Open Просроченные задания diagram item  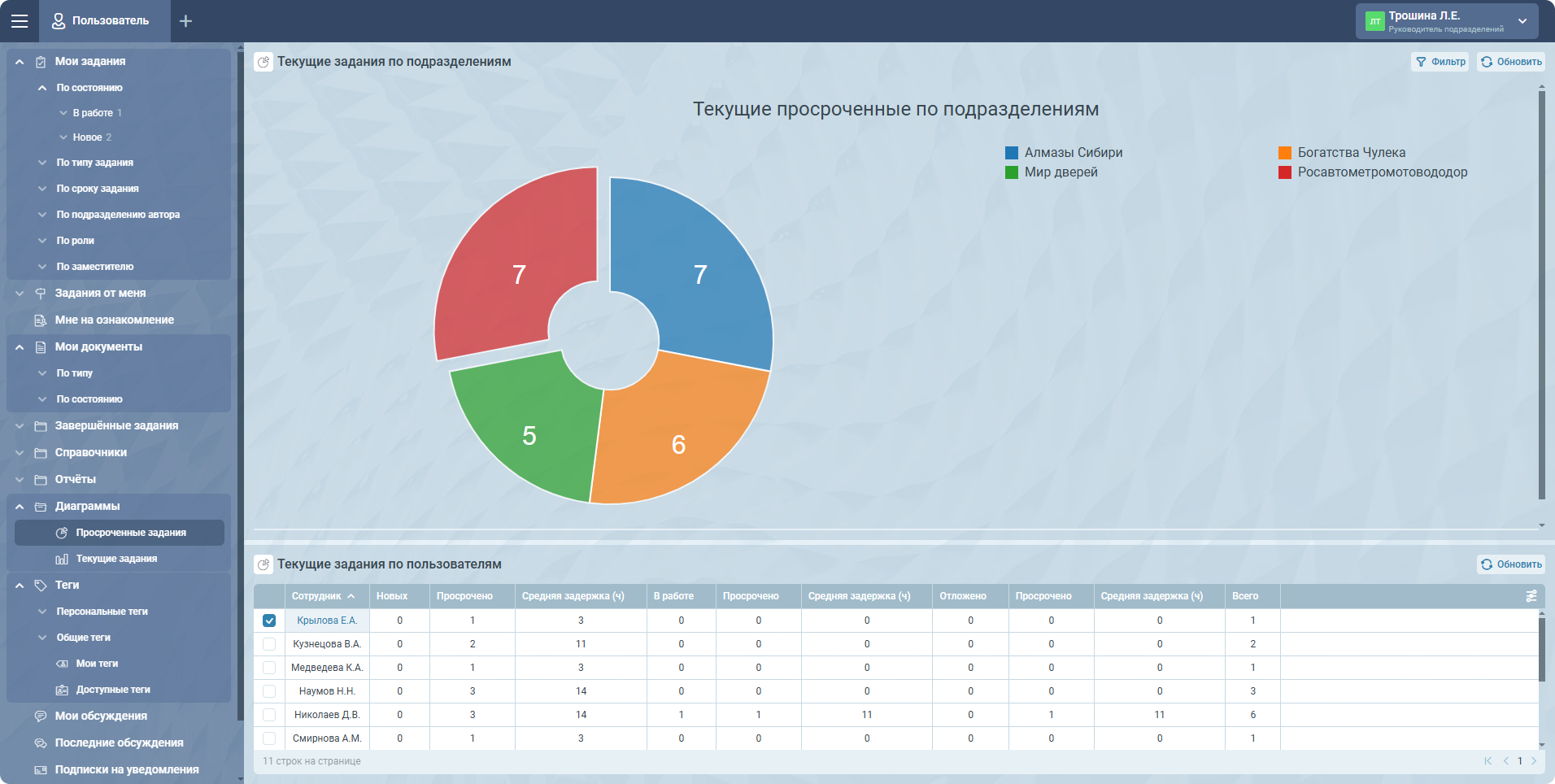[x=130, y=533]
